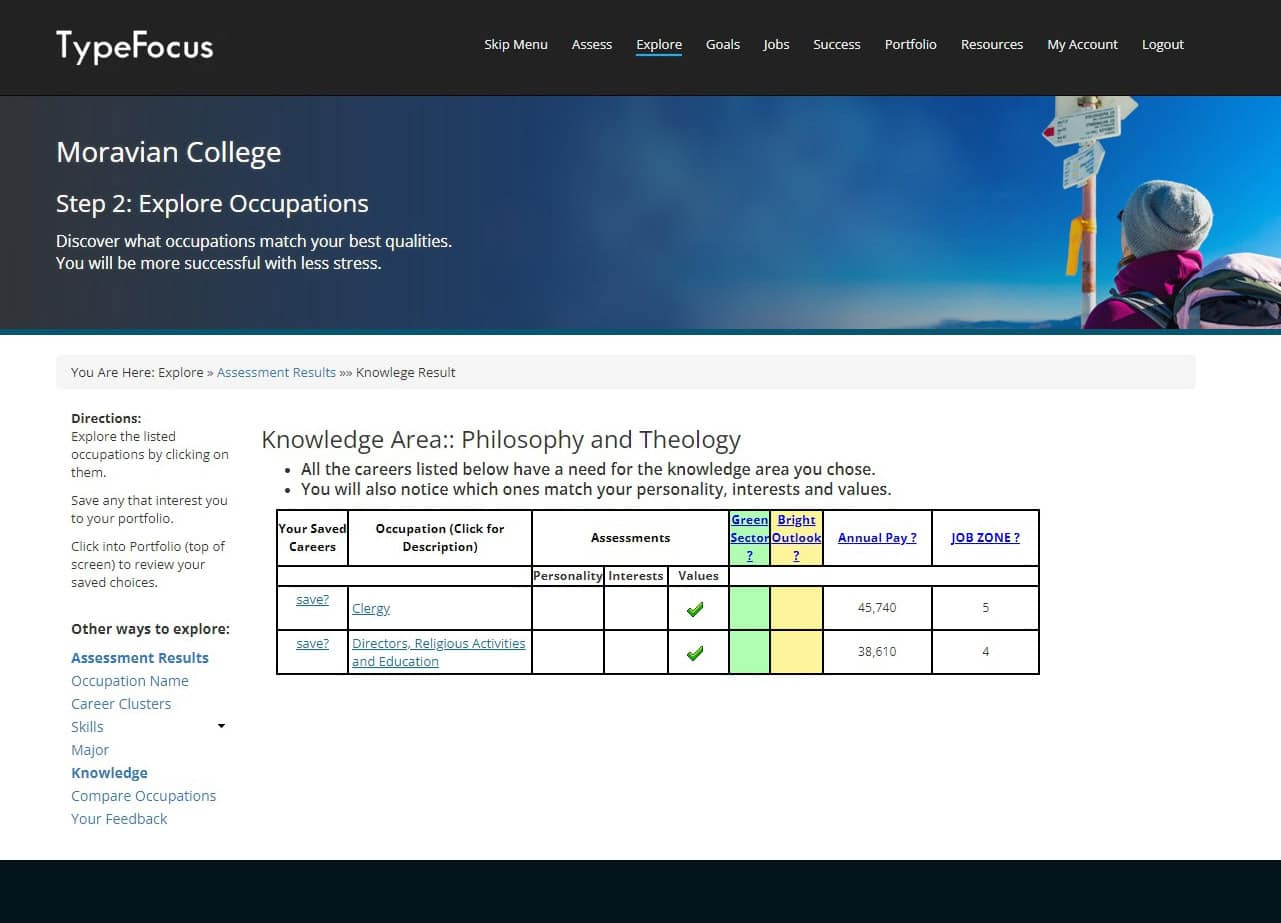Viewport: 1281px width, 923px height.
Task: Click the green Values checkmark for Clergy
Action: (x=695, y=609)
